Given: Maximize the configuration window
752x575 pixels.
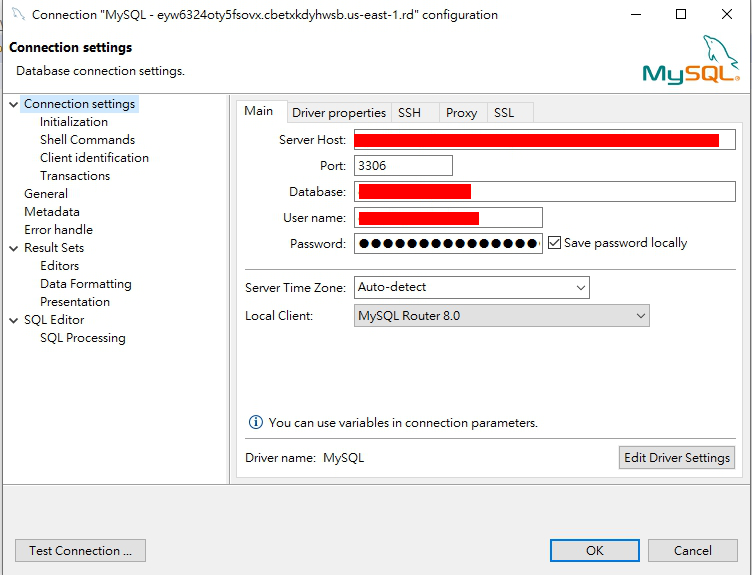Looking at the screenshot, I should tap(681, 14).
